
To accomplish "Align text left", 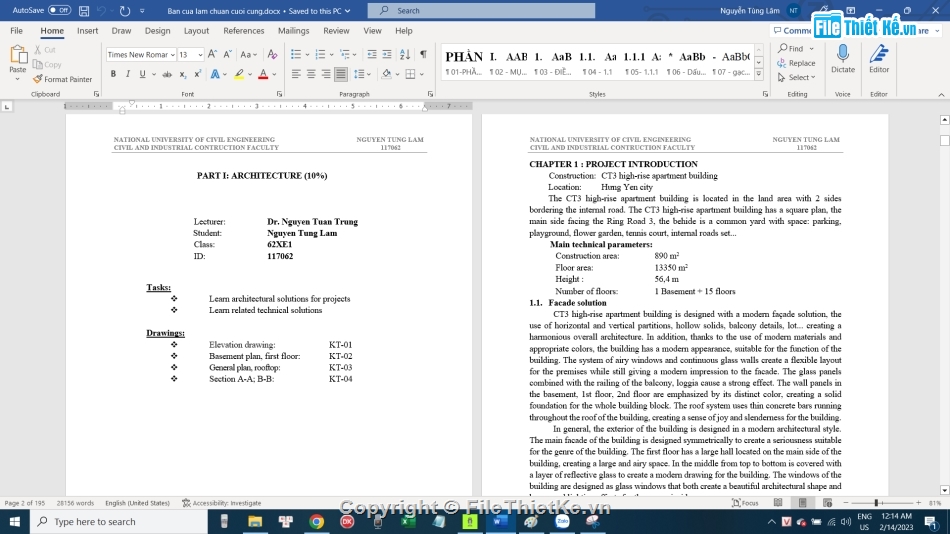I will (x=296, y=74).
